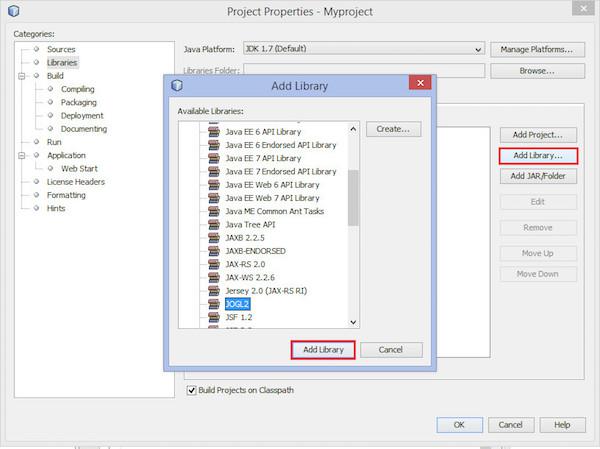
Task: Click the Java EE 7 API Library icon
Action: click(214, 158)
